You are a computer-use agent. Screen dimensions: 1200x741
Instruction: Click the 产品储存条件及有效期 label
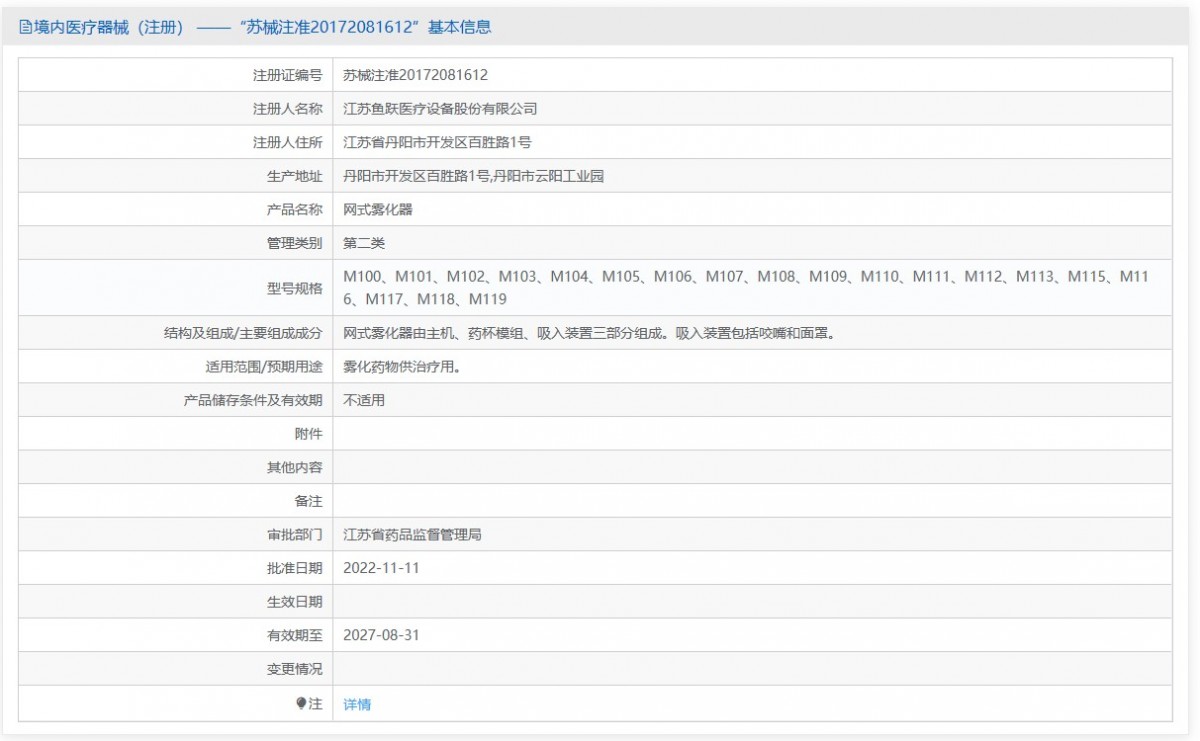click(253, 400)
